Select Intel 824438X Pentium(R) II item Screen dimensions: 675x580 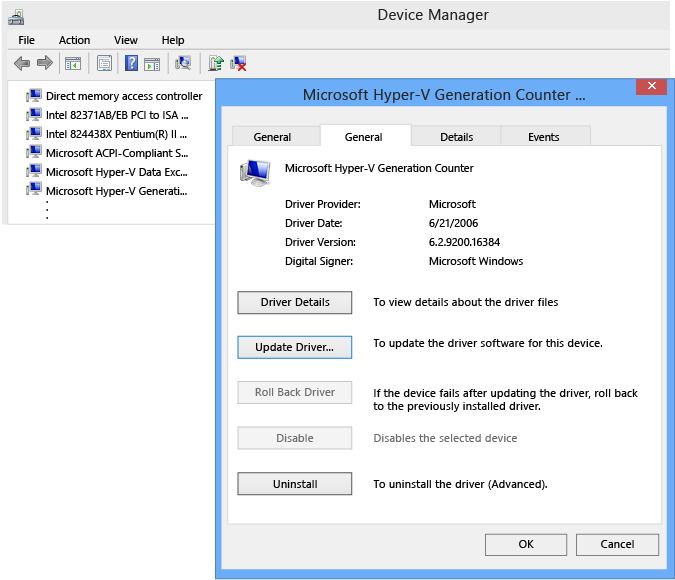(116, 133)
